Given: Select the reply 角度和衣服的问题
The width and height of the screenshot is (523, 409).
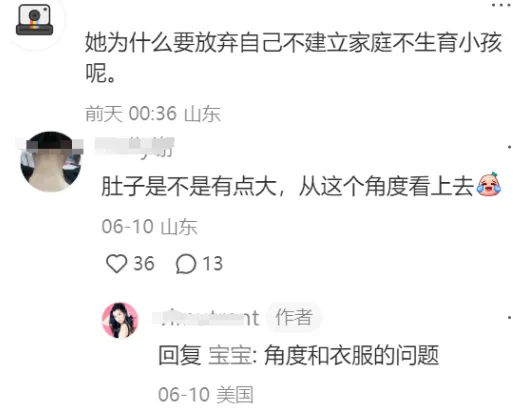Looking at the screenshot, I should [x=351, y=356].
